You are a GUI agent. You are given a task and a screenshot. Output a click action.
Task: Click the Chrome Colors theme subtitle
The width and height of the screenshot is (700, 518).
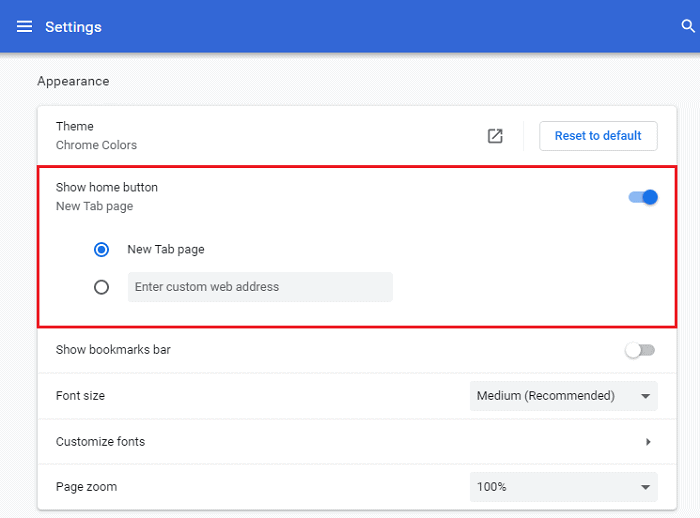tap(96, 145)
